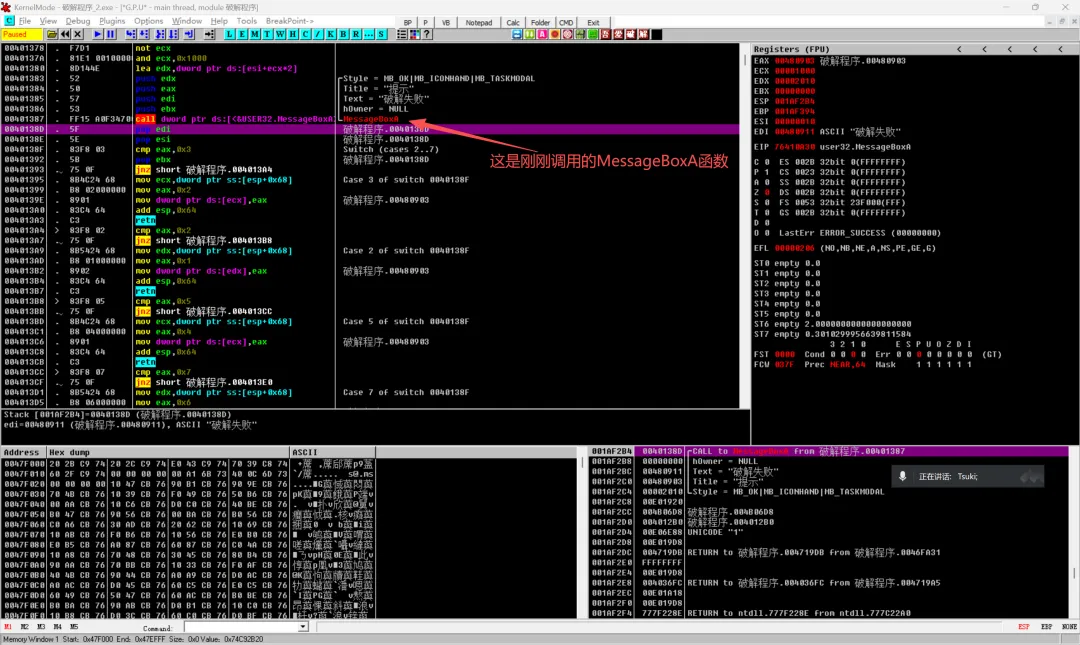Close the debugged program with X icon

click(x=78, y=34)
